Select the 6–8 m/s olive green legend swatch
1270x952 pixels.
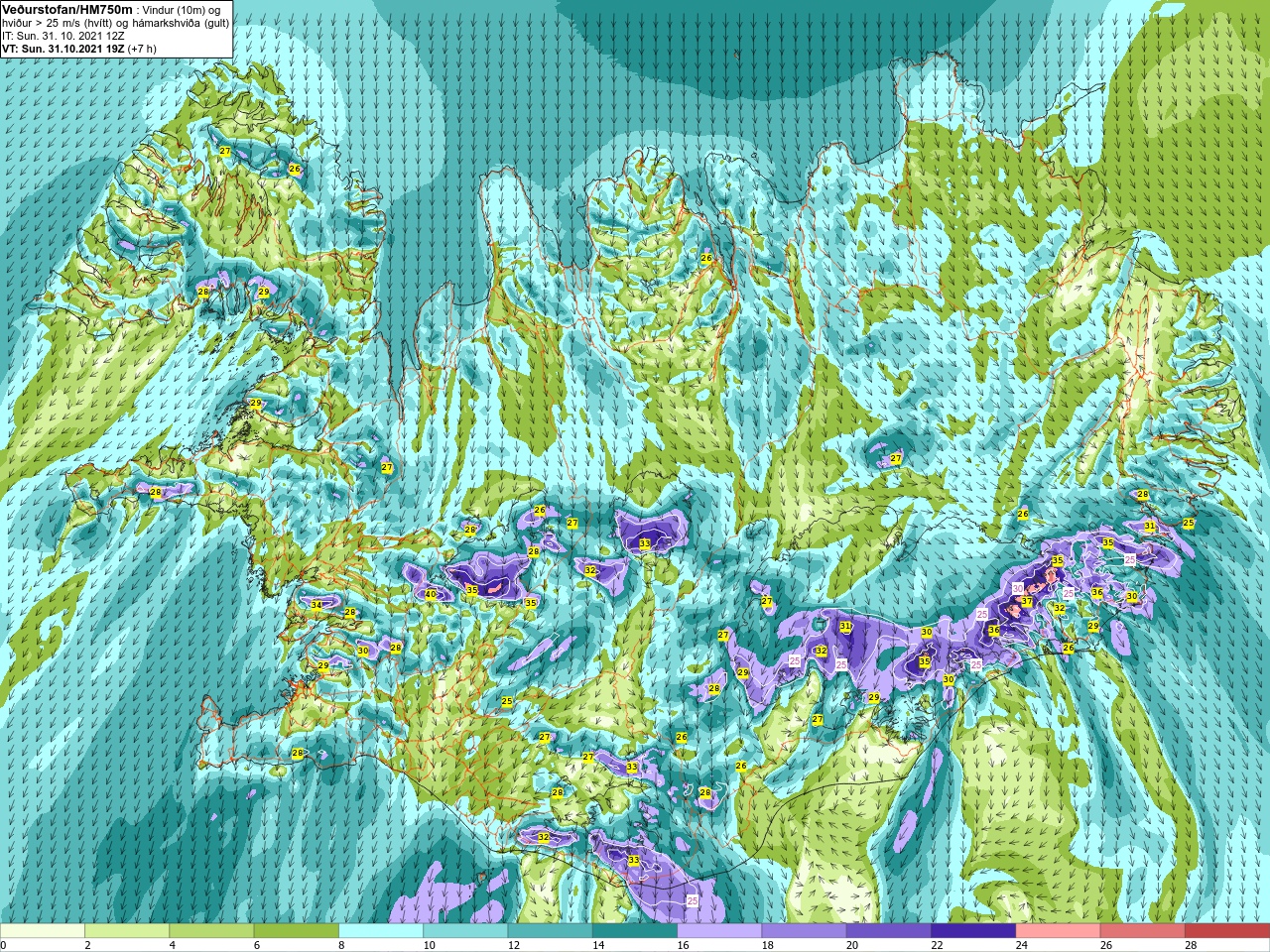296,931
